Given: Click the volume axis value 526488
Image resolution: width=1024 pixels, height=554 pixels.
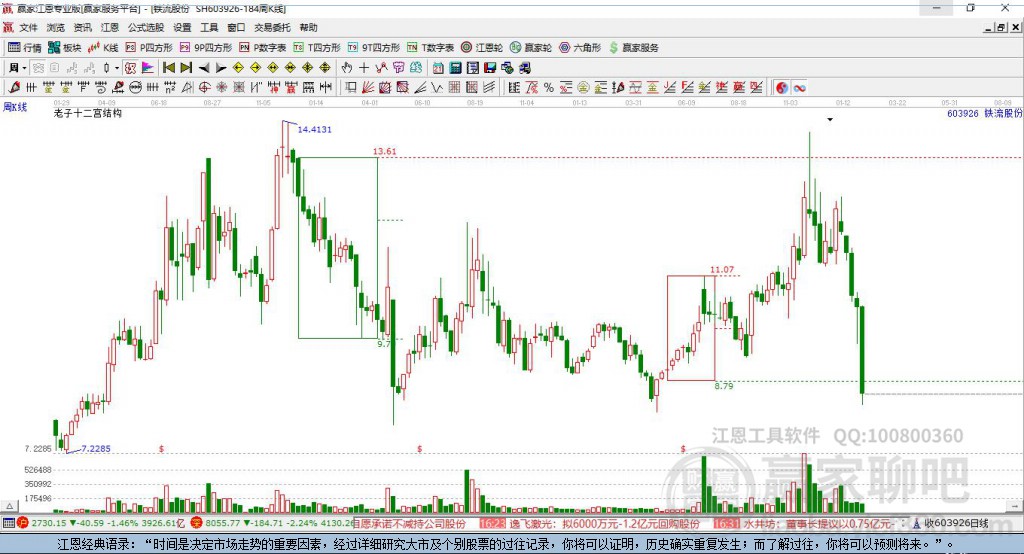Looking at the screenshot, I should [38, 470].
